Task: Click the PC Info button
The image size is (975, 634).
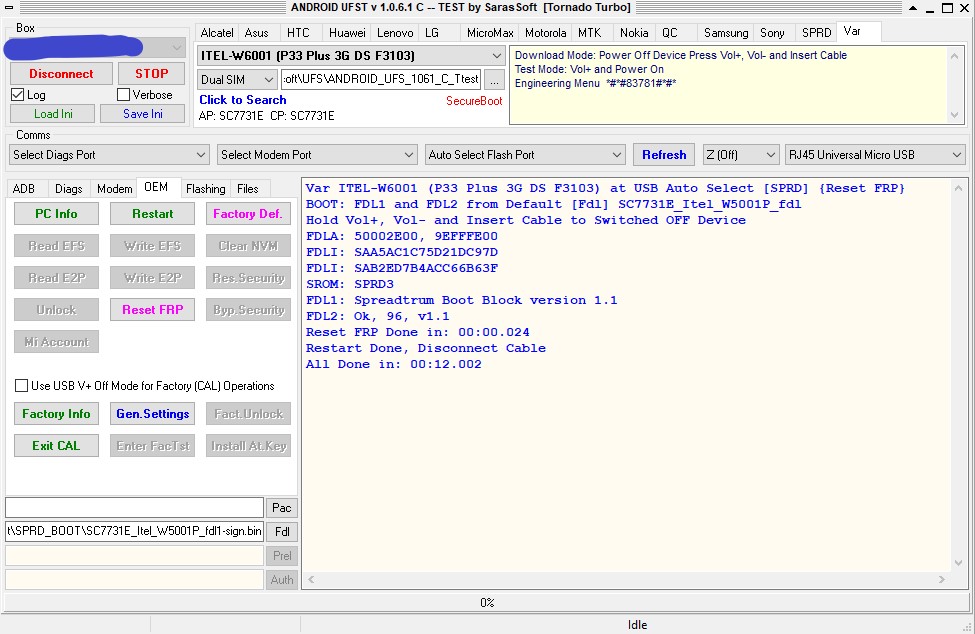Action: [56, 214]
